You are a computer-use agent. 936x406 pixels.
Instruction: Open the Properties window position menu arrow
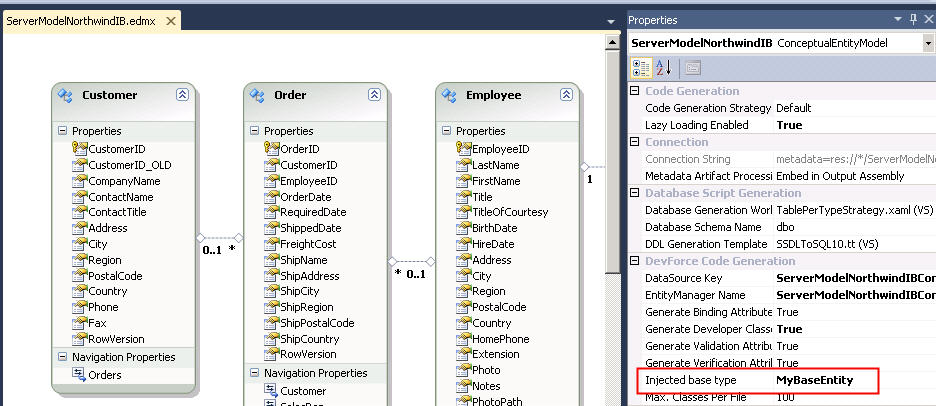[898, 20]
